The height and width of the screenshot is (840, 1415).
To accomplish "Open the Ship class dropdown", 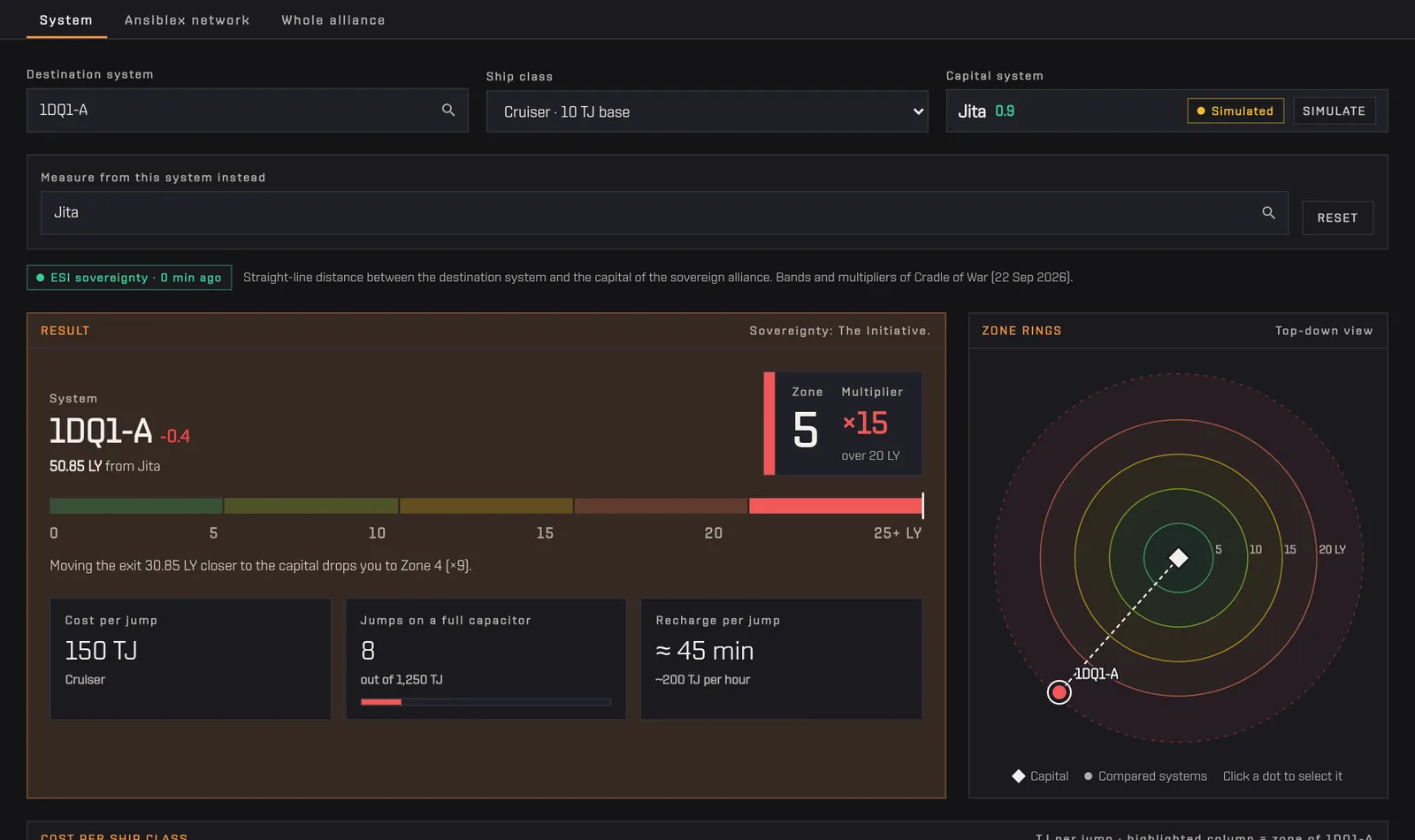I will click(707, 112).
